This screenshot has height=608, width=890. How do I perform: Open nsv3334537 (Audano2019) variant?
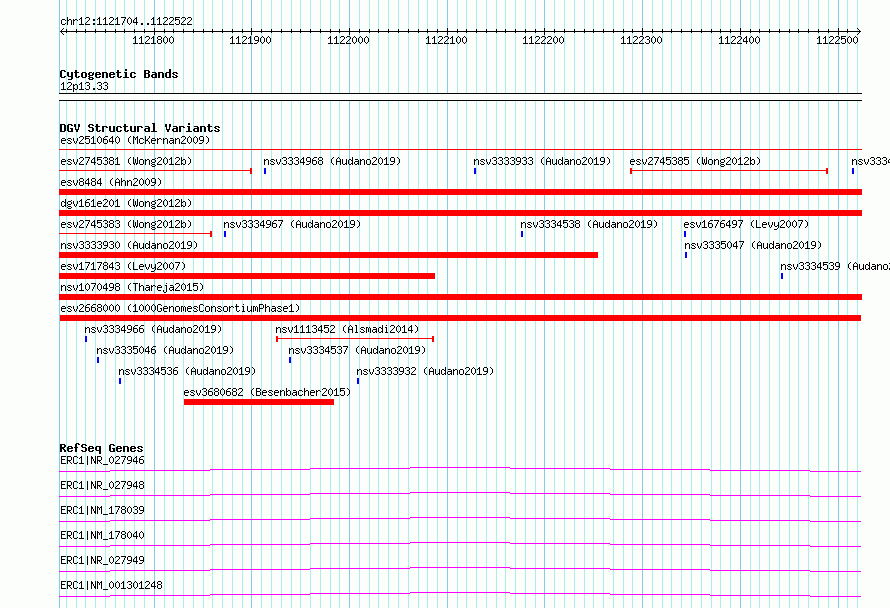click(x=357, y=350)
